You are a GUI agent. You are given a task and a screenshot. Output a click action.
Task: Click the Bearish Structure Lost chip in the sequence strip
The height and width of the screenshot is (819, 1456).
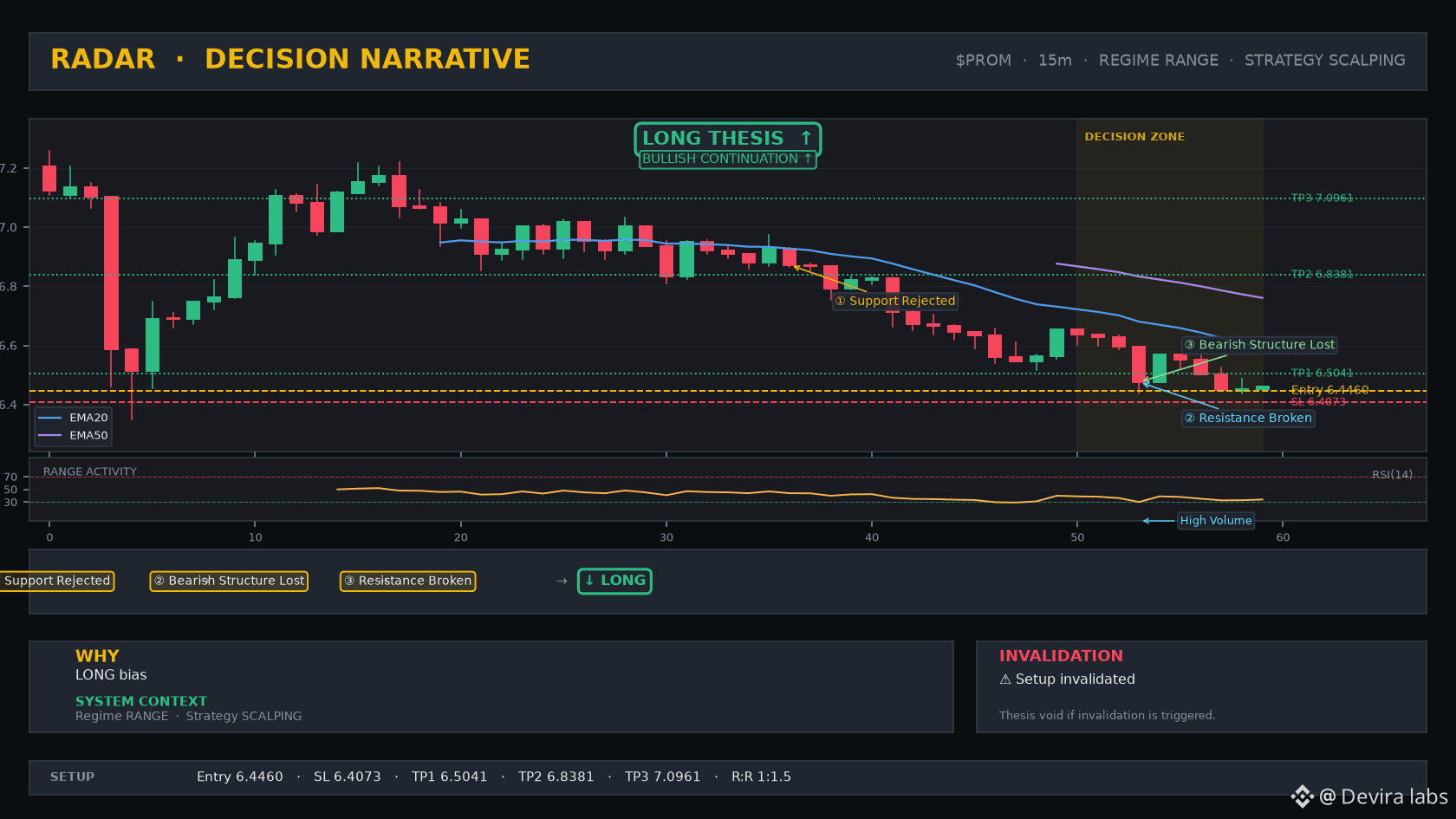point(229,581)
